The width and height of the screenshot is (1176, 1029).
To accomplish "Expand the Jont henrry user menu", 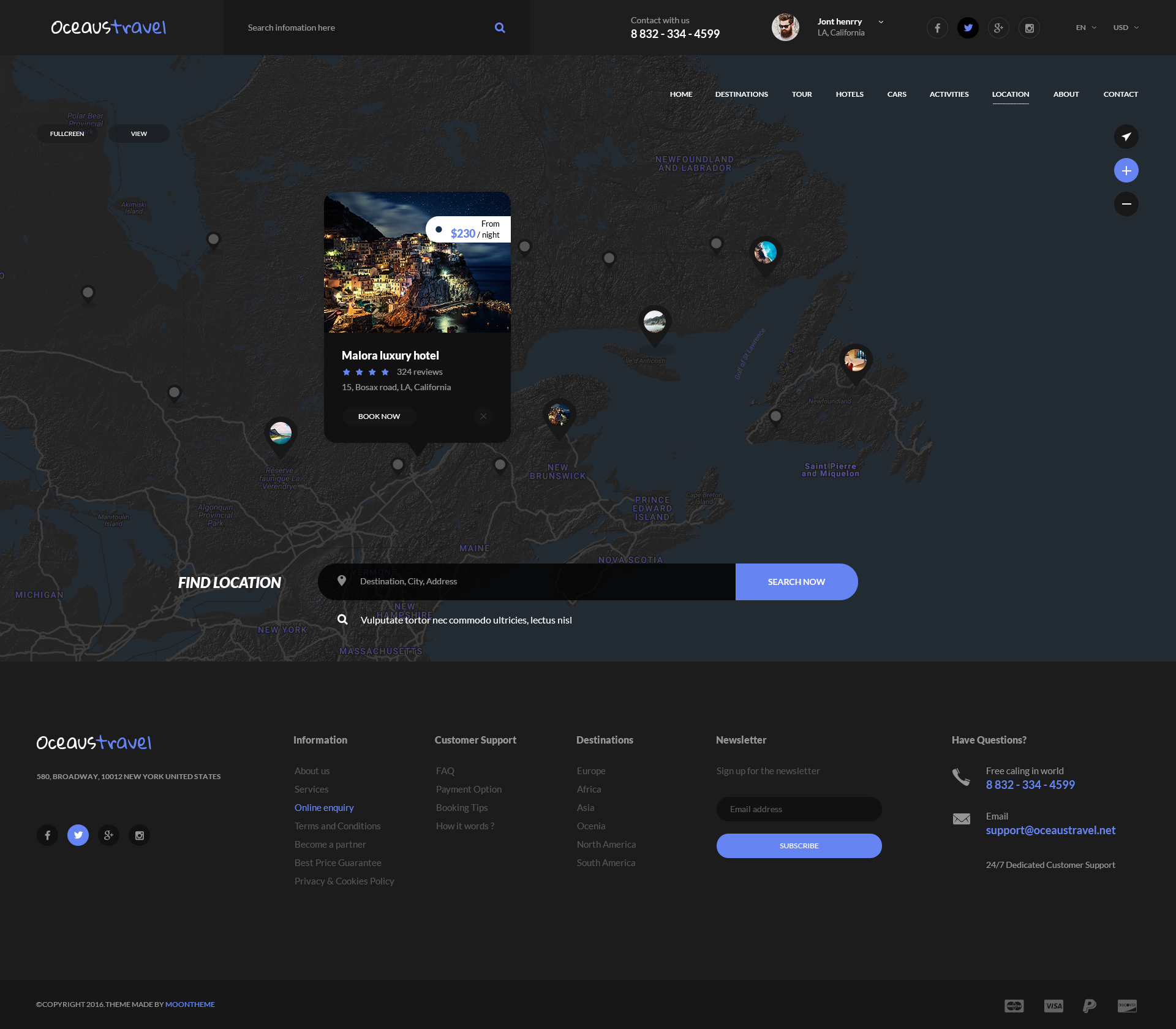I will pos(881,22).
